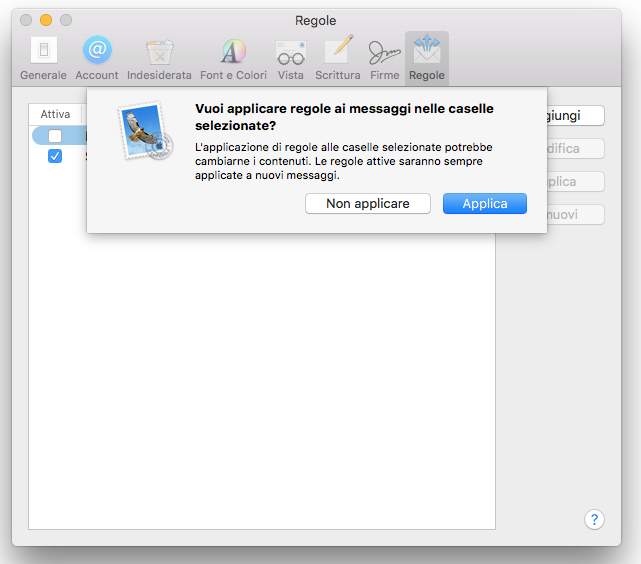Open the Scrittura composing pane
Viewport: 641px width, 564px height.
tap(338, 58)
